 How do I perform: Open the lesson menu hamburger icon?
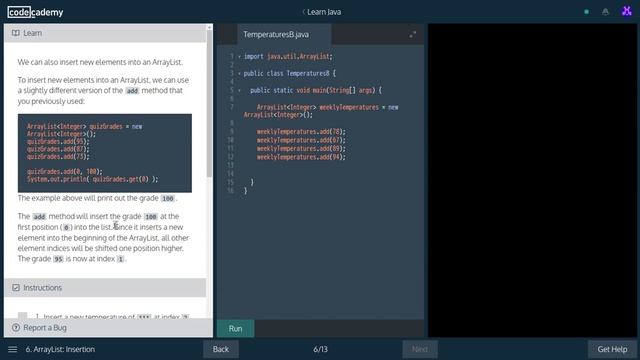click(13, 349)
